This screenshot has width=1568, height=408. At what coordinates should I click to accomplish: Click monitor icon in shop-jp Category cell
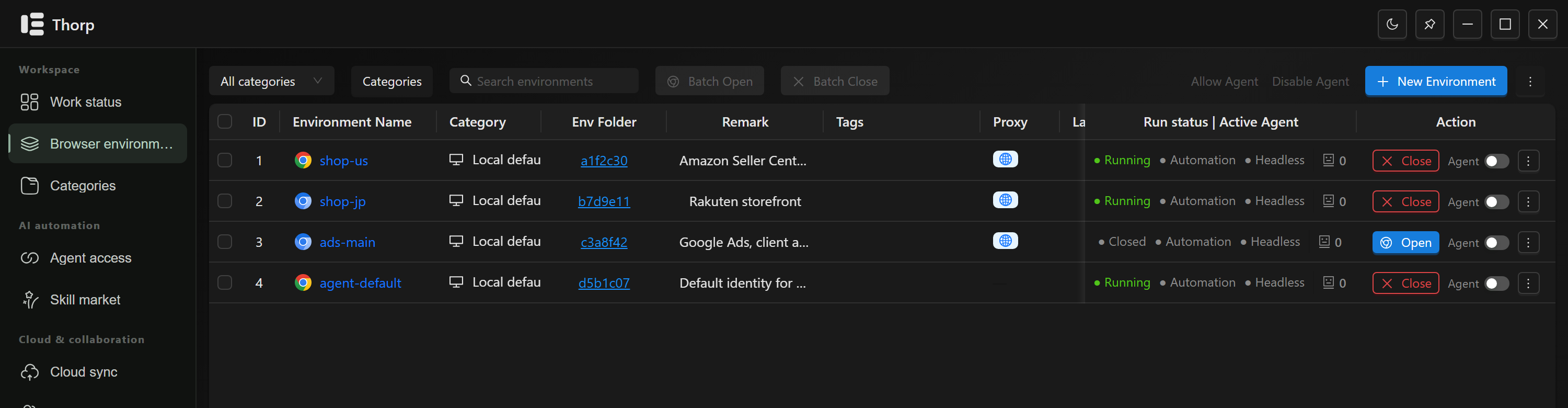click(456, 200)
